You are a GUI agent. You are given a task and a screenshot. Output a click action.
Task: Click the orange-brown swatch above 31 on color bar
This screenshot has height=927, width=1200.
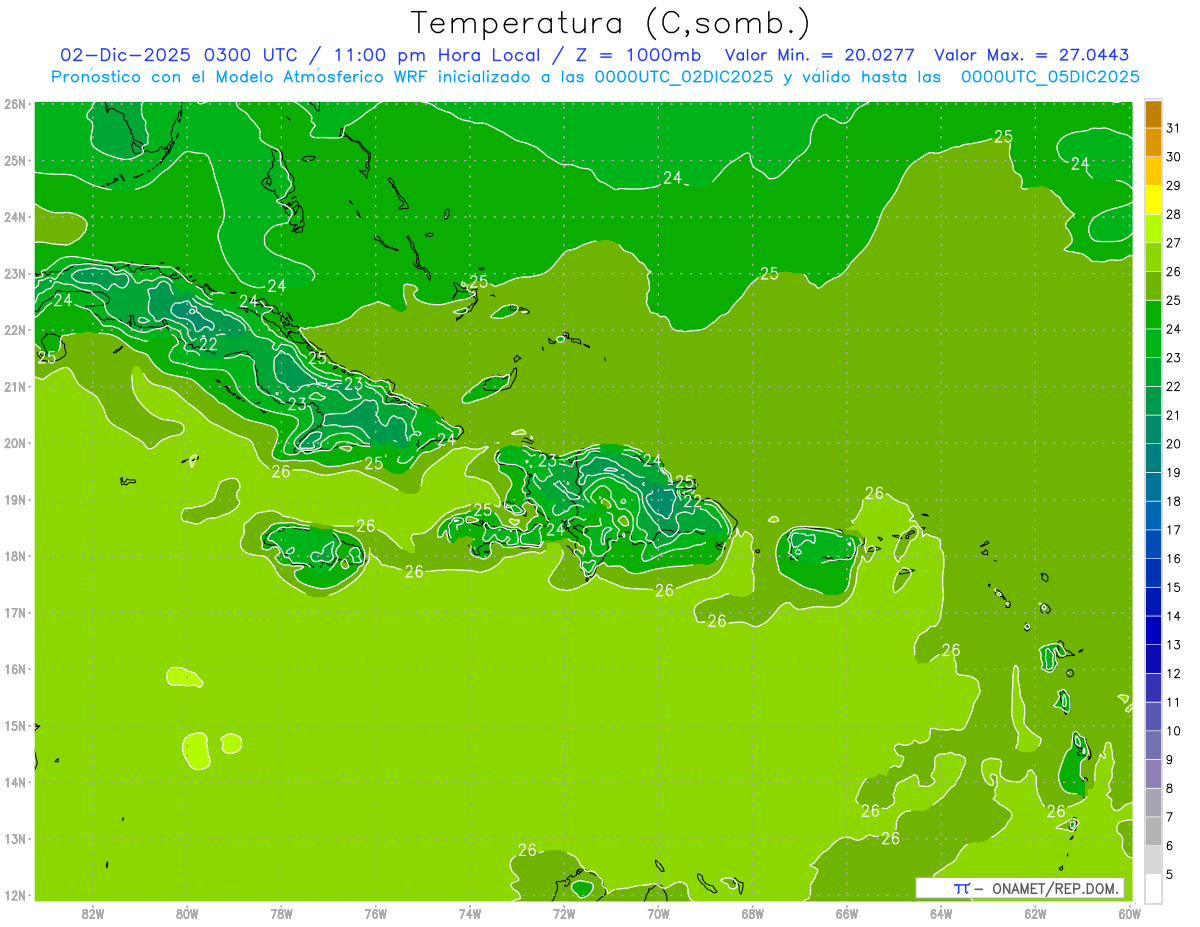(1154, 114)
